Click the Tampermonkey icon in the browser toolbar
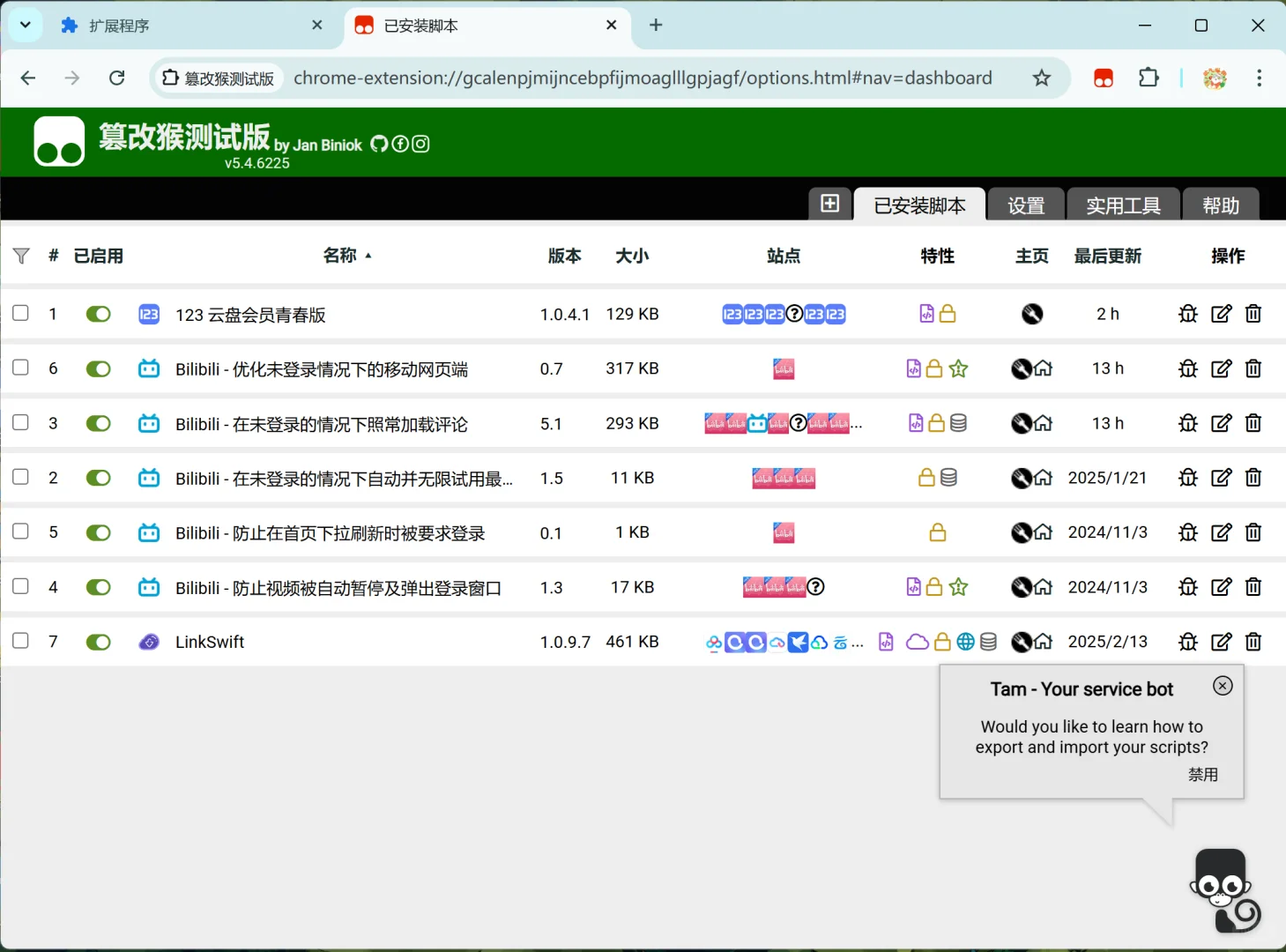Viewport: 1286px width, 952px height. point(1103,78)
